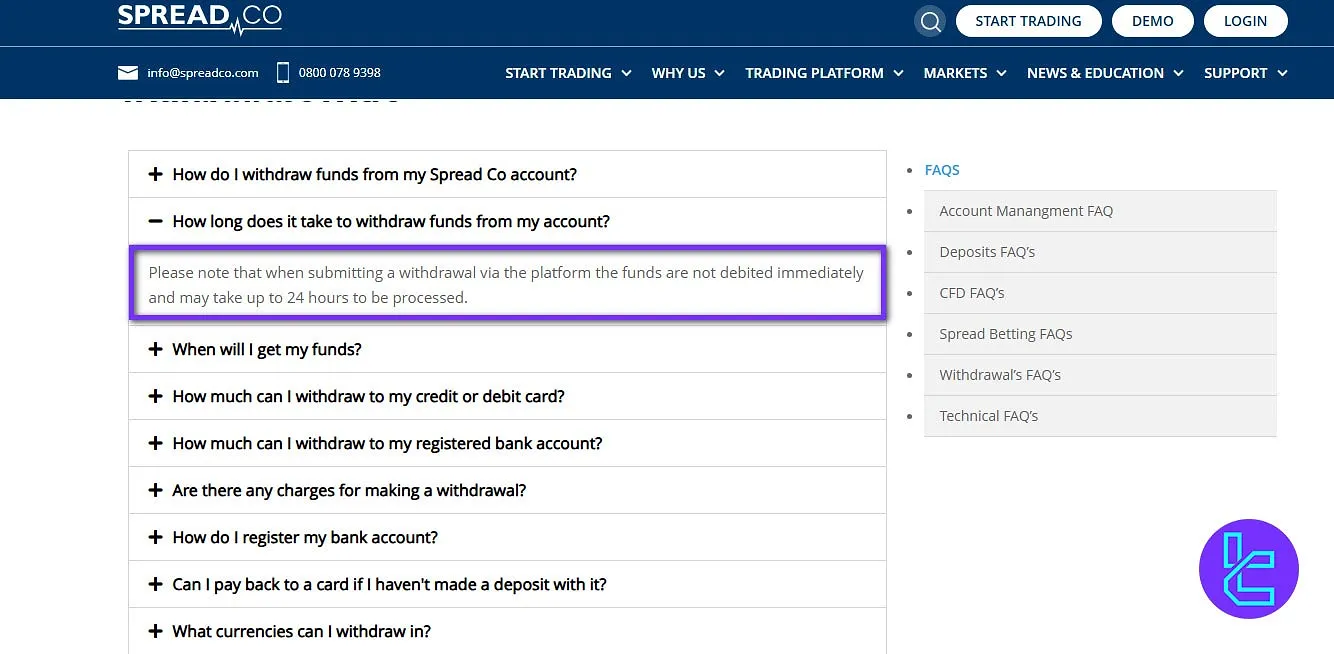Open the TRADING PLATFORM dropdown
This screenshot has width=1334, height=654.
823,72
